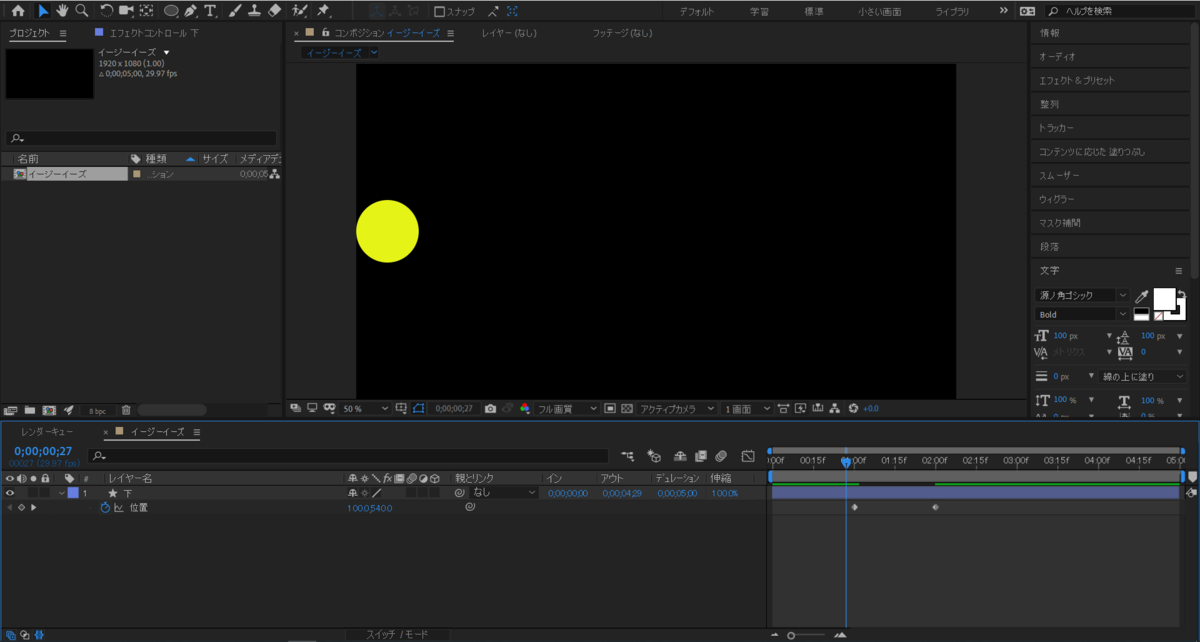Click the RGB channel display icon

click(x=525, y=408)
